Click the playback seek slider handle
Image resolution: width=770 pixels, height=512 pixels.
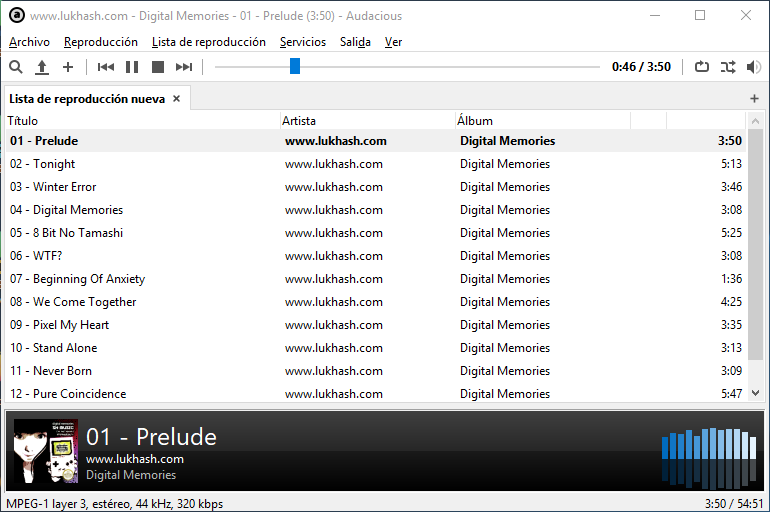(x=294, y=66)
